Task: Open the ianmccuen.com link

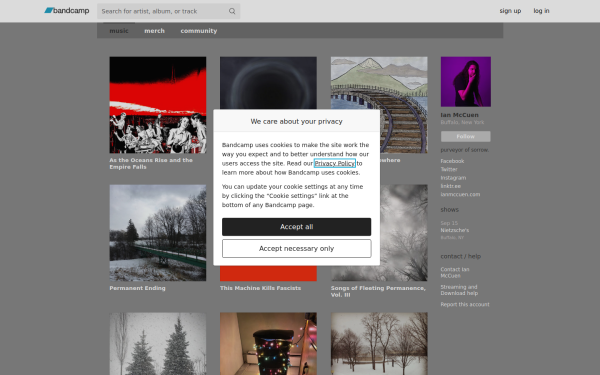Action: (460, 194)
